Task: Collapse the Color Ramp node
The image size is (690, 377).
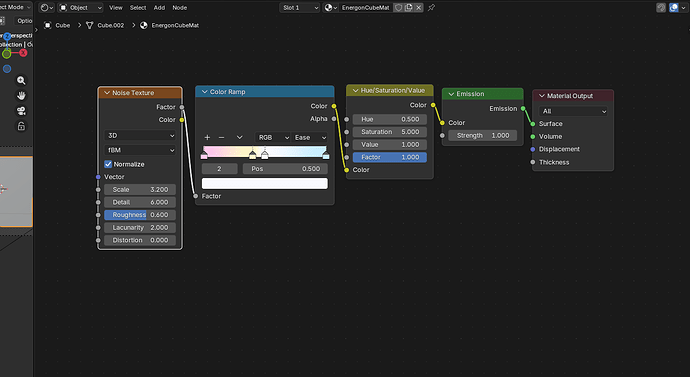Action: (204, 92)
